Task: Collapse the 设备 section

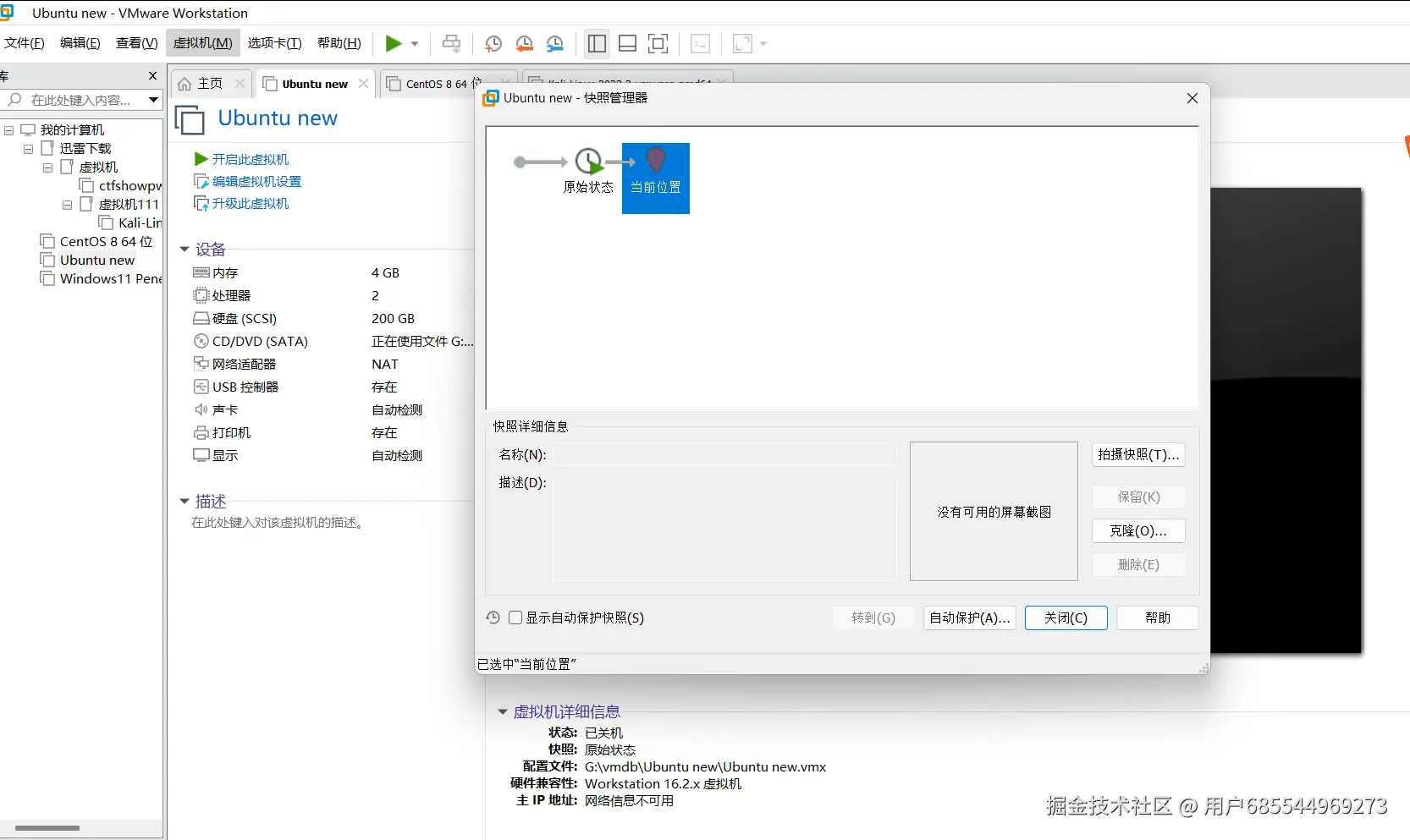Action: [185, 249]
